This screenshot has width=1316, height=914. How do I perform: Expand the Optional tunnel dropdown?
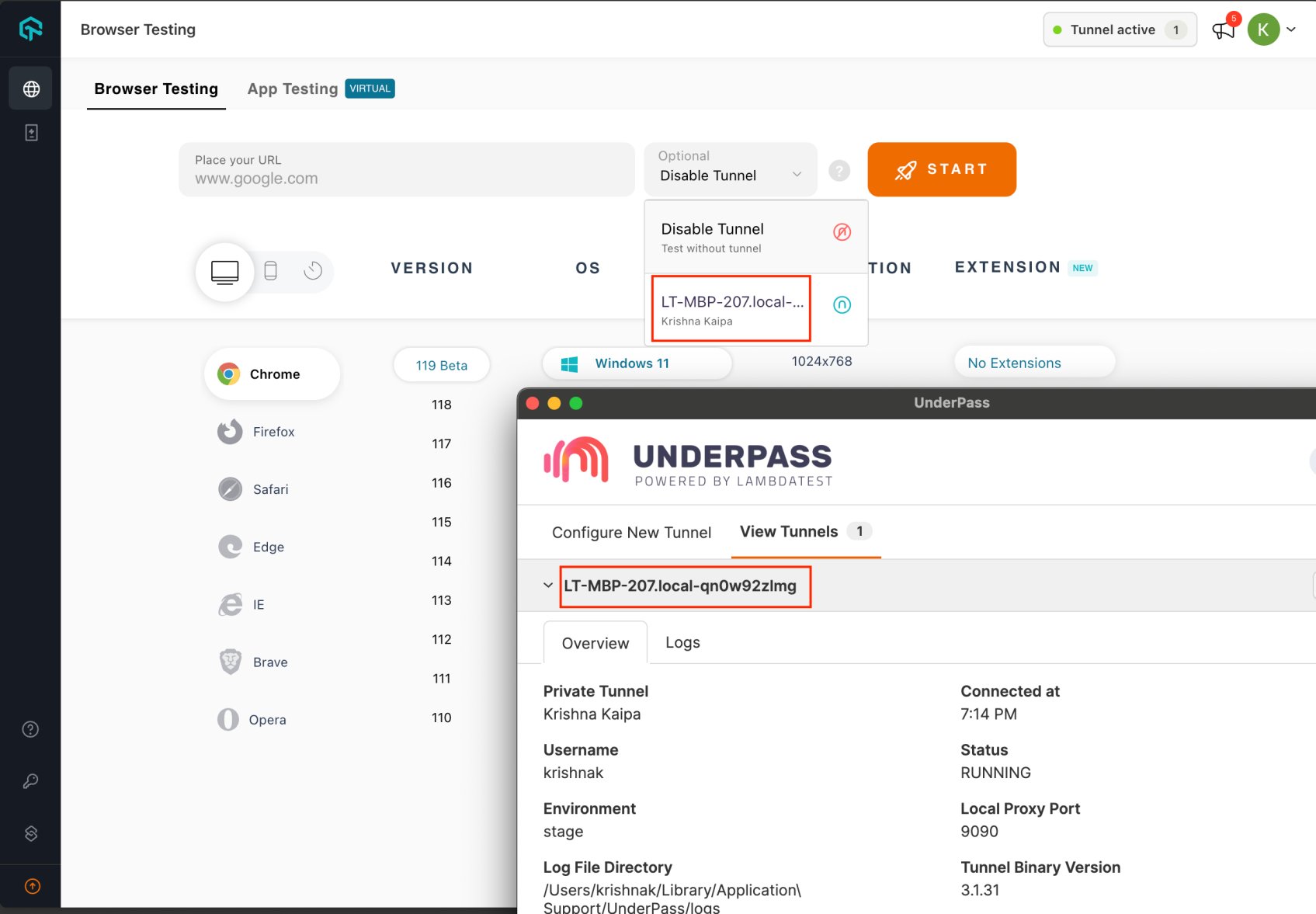point(730,169)
